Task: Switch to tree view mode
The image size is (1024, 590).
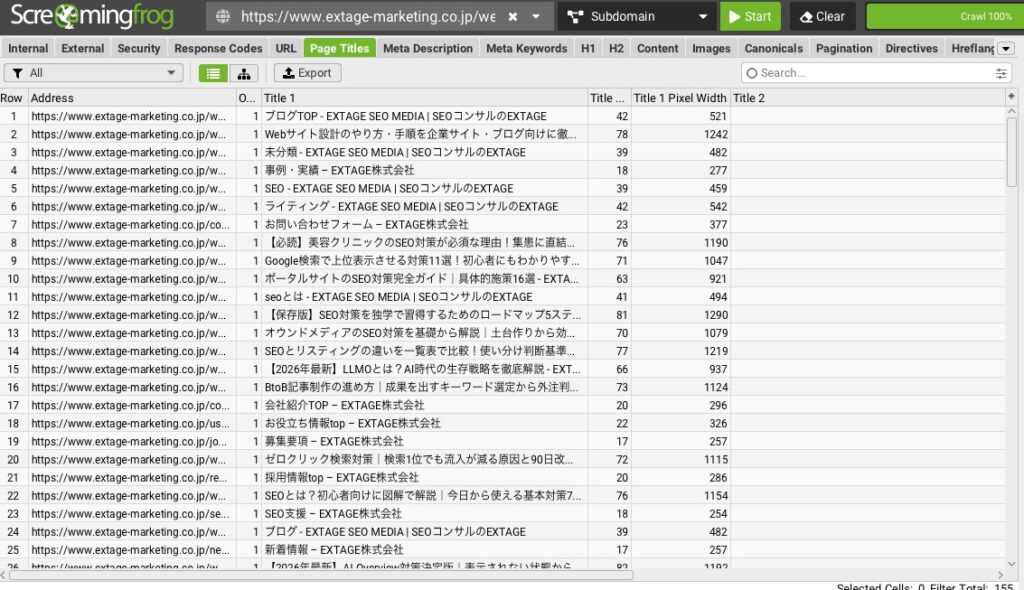Action: [243, 73]
